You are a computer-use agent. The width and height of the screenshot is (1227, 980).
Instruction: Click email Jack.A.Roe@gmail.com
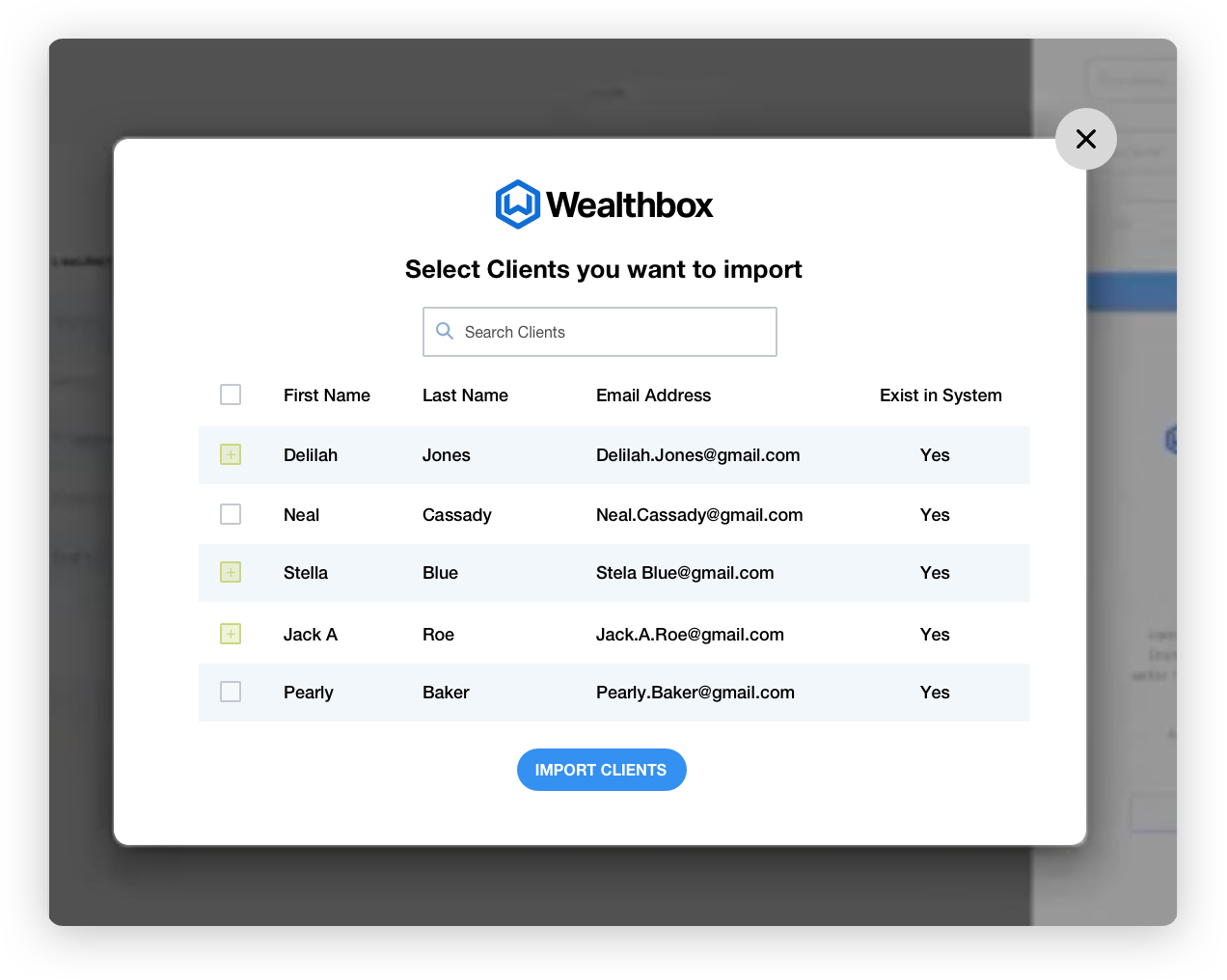tap(690, 635)
